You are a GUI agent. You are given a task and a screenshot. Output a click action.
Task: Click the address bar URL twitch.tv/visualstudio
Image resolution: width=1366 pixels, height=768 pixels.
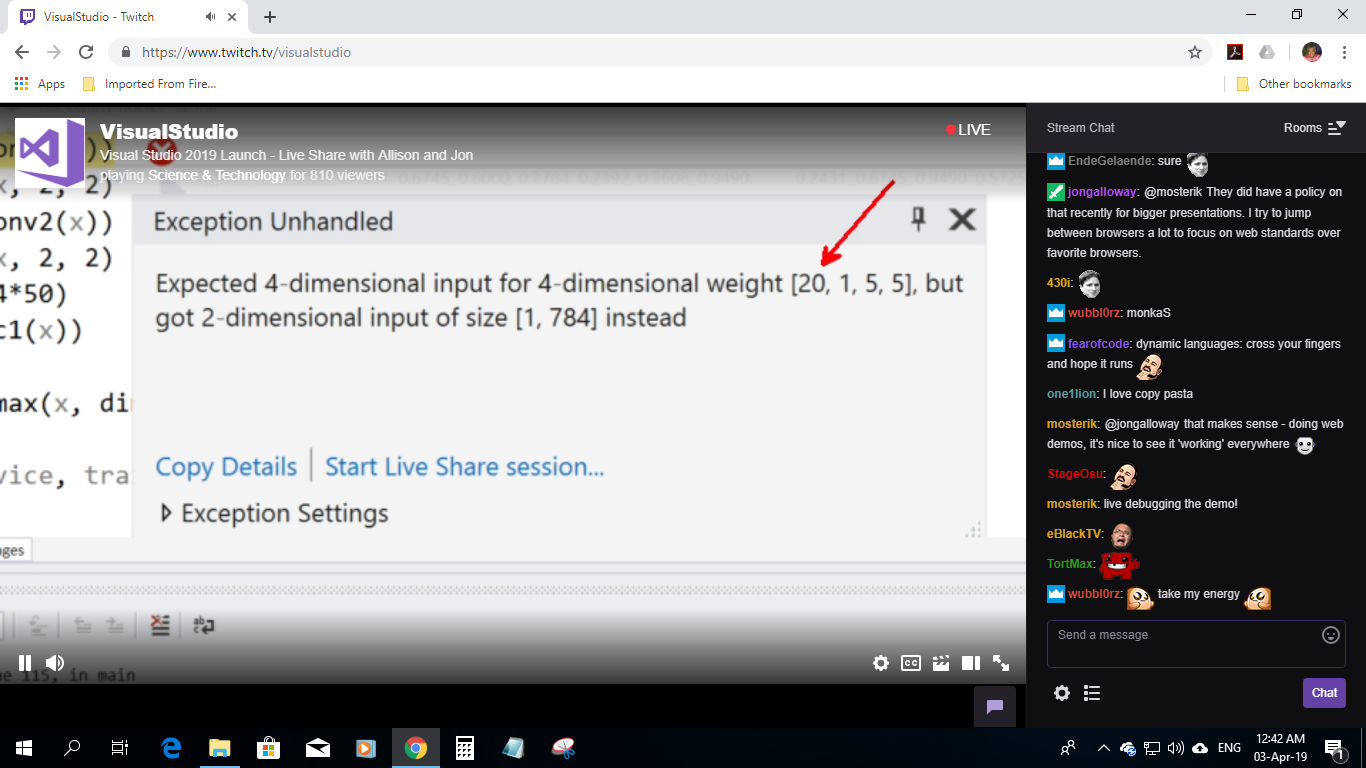coord(246,52)
